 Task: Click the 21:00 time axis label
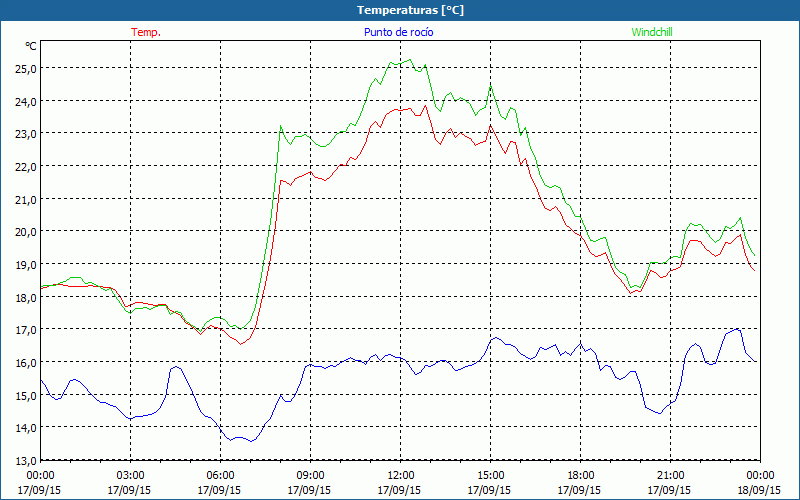[x=670, y=476]
